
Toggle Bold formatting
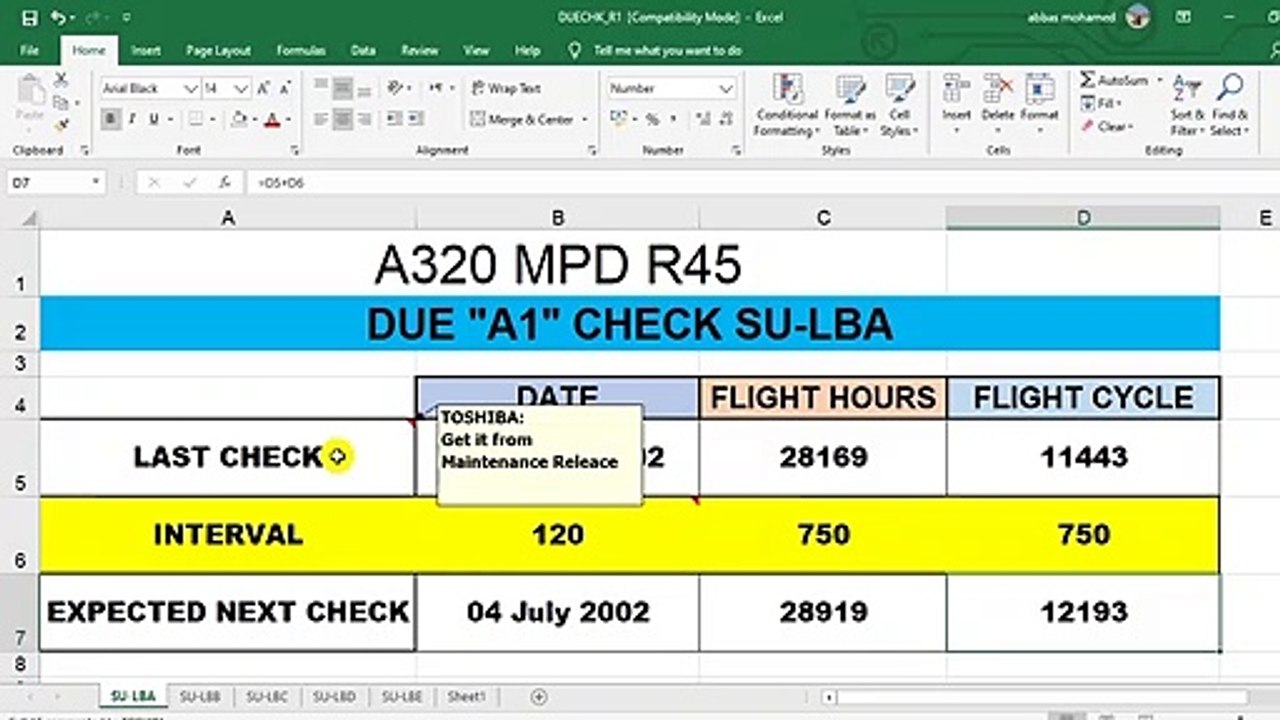[x=111, y=119]
